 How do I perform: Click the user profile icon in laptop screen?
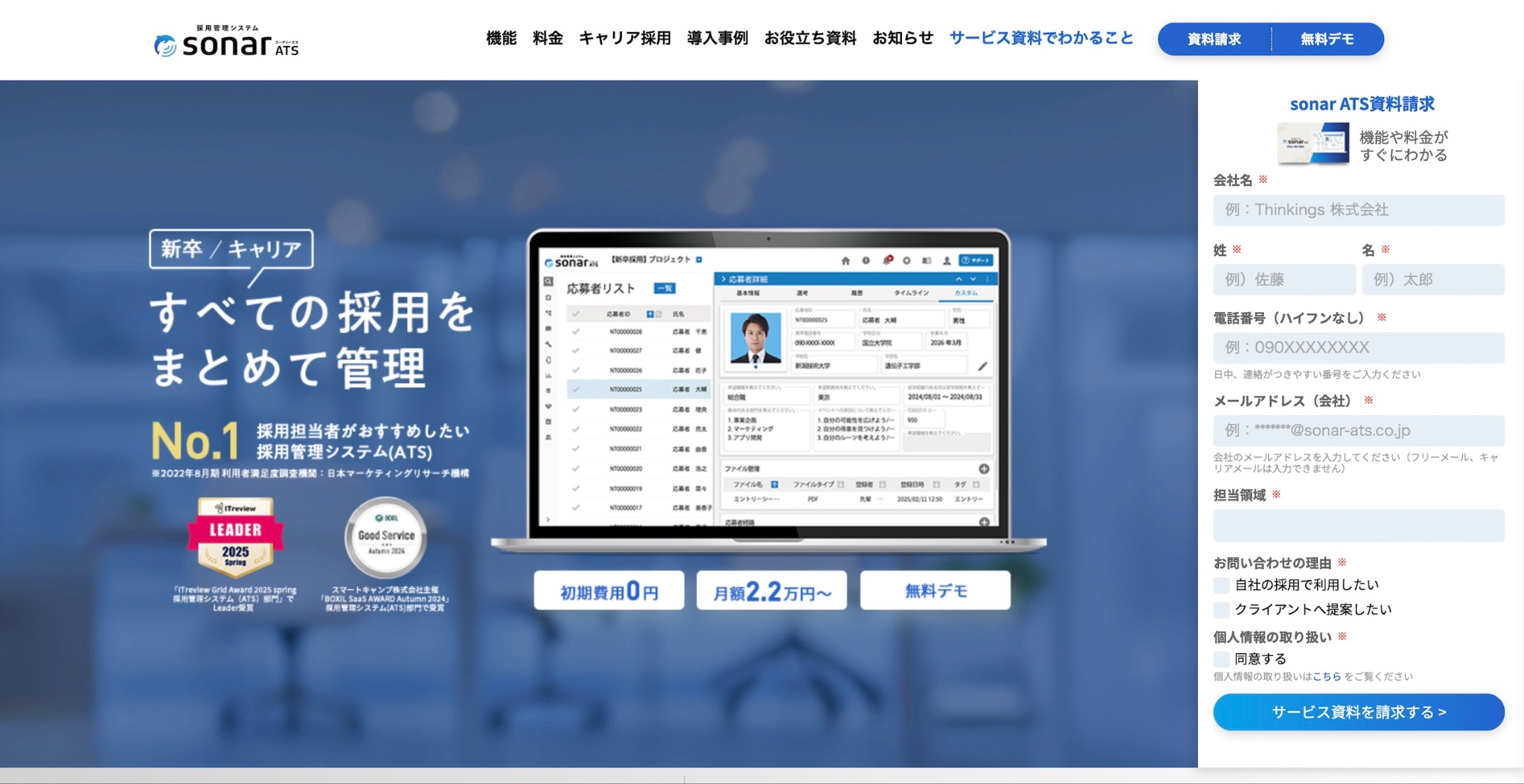coord(947,260)
